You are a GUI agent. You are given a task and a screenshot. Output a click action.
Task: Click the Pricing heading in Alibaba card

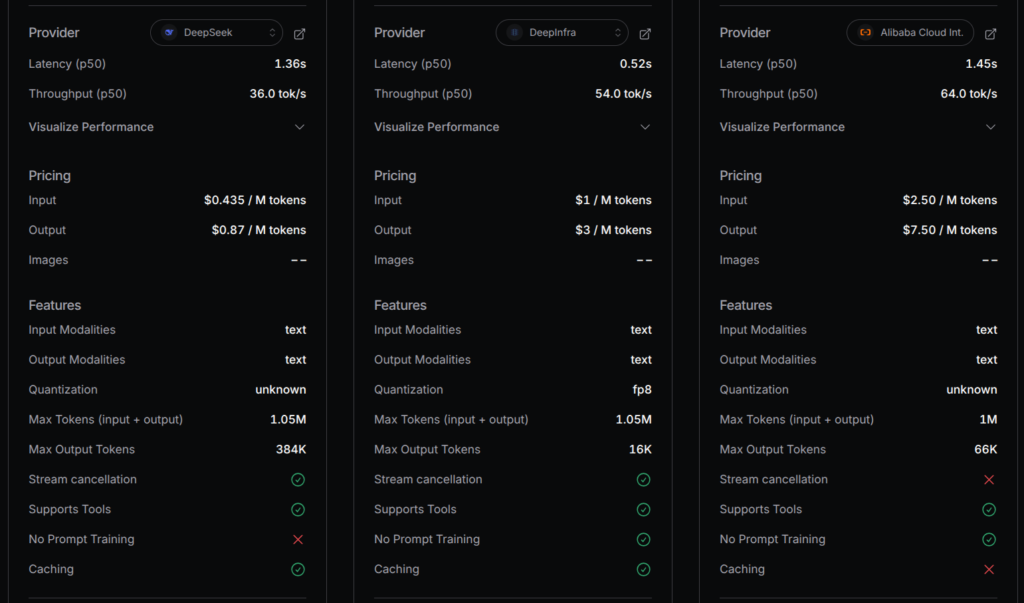click(x=741, y=176)
